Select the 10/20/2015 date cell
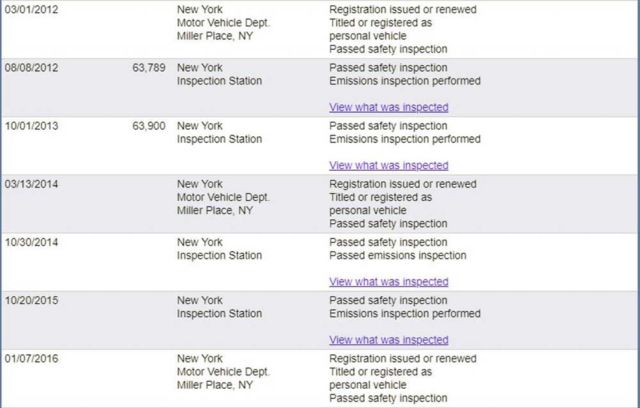 pos(31,301)
